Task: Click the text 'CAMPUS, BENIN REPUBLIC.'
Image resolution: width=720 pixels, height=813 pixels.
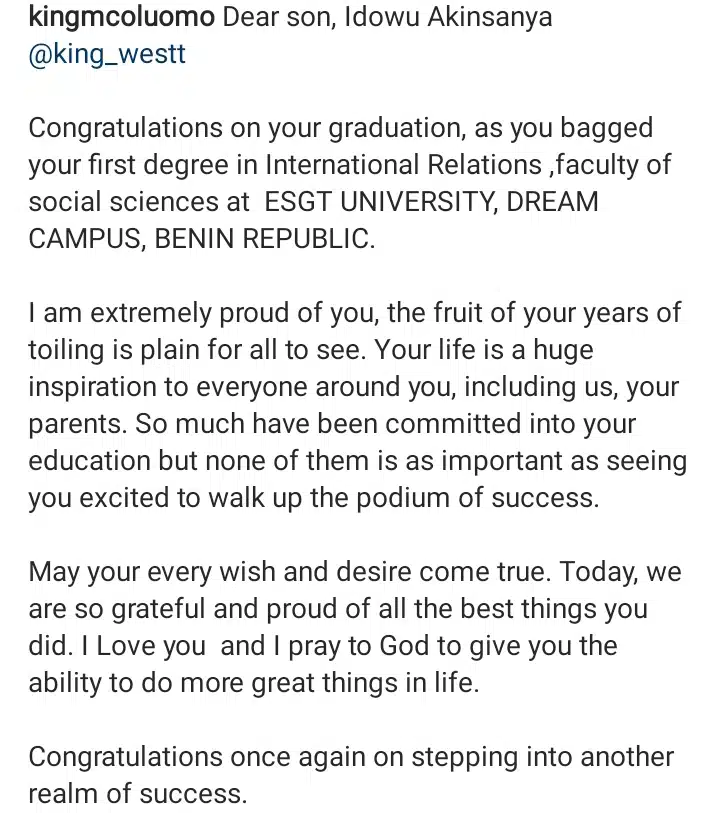Action: 202,239
